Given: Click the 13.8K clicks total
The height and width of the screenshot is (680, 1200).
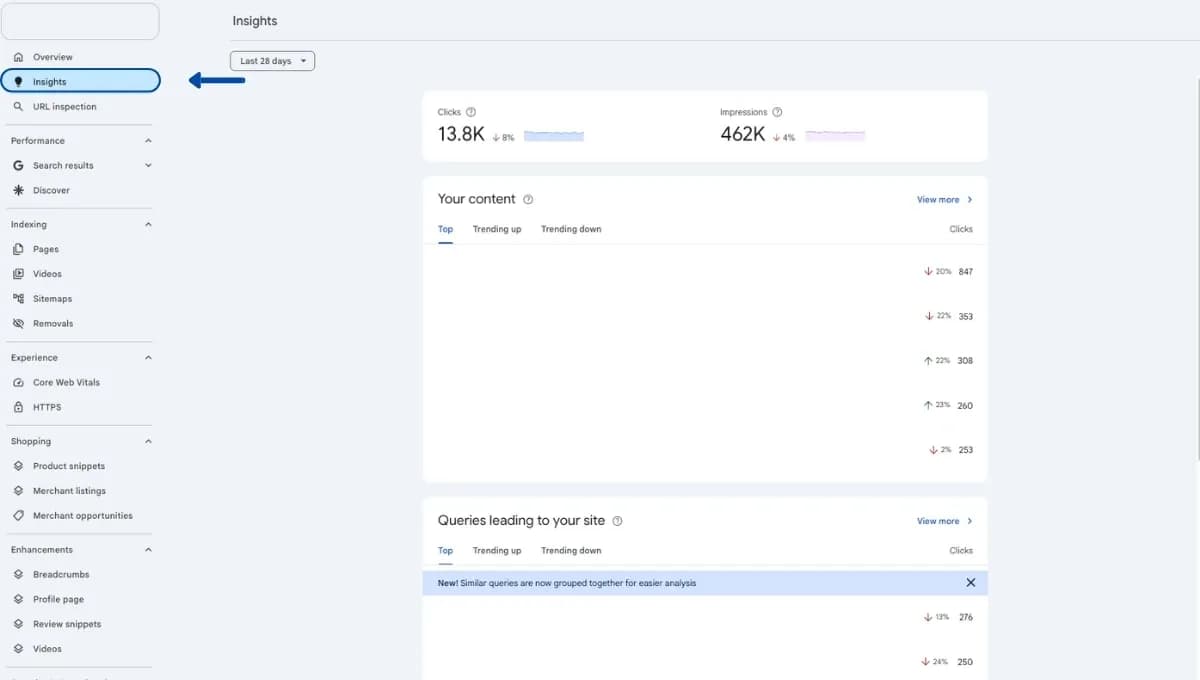Looking at the screenshot, I should click(461, 134).
